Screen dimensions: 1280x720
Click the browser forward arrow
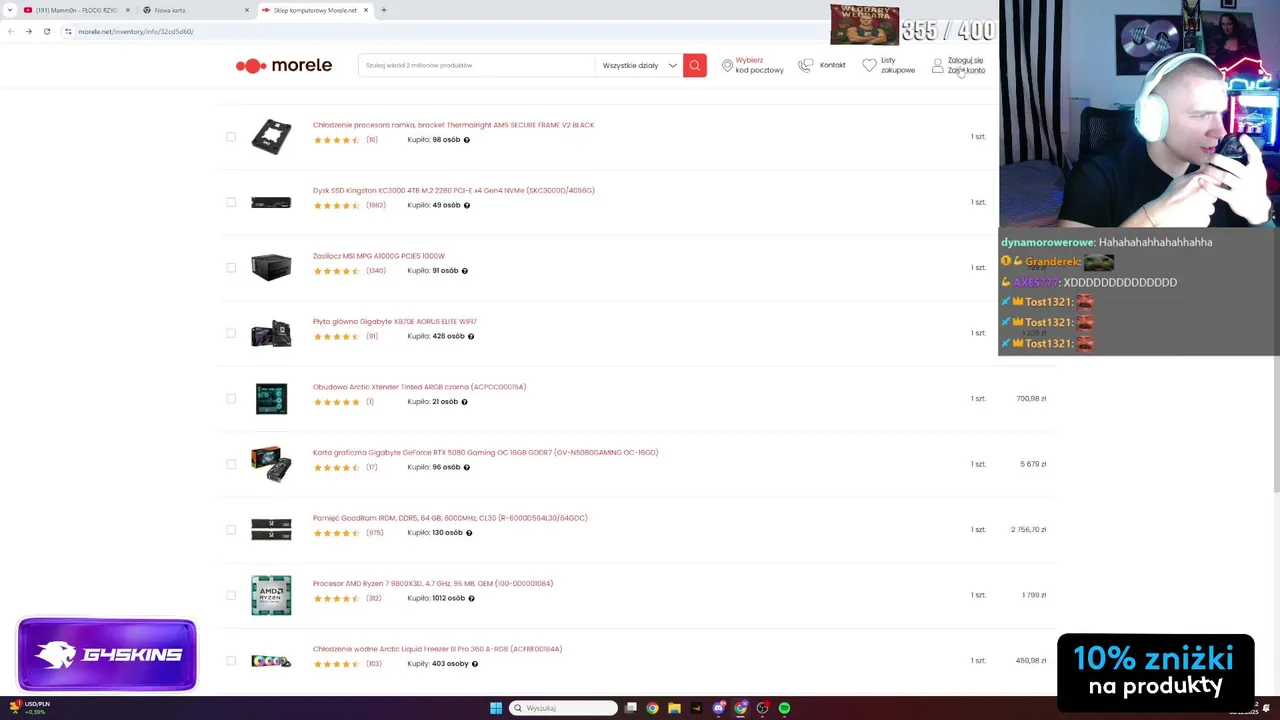click(x=29, y=31)
